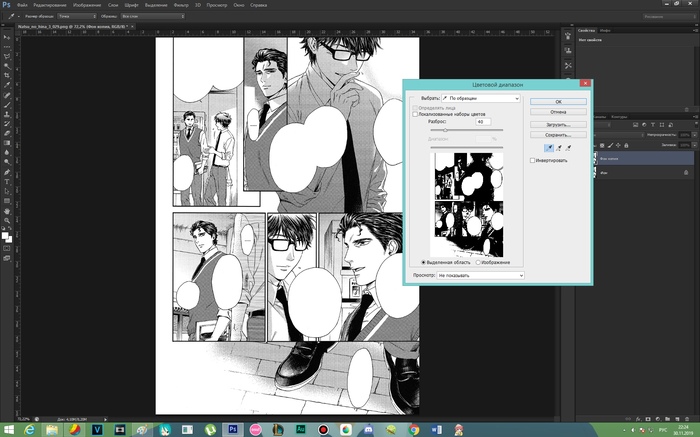The width and height of the screenshot is (700, 437).
Task: Open the Windows Start button
Action: pos(8,430)
